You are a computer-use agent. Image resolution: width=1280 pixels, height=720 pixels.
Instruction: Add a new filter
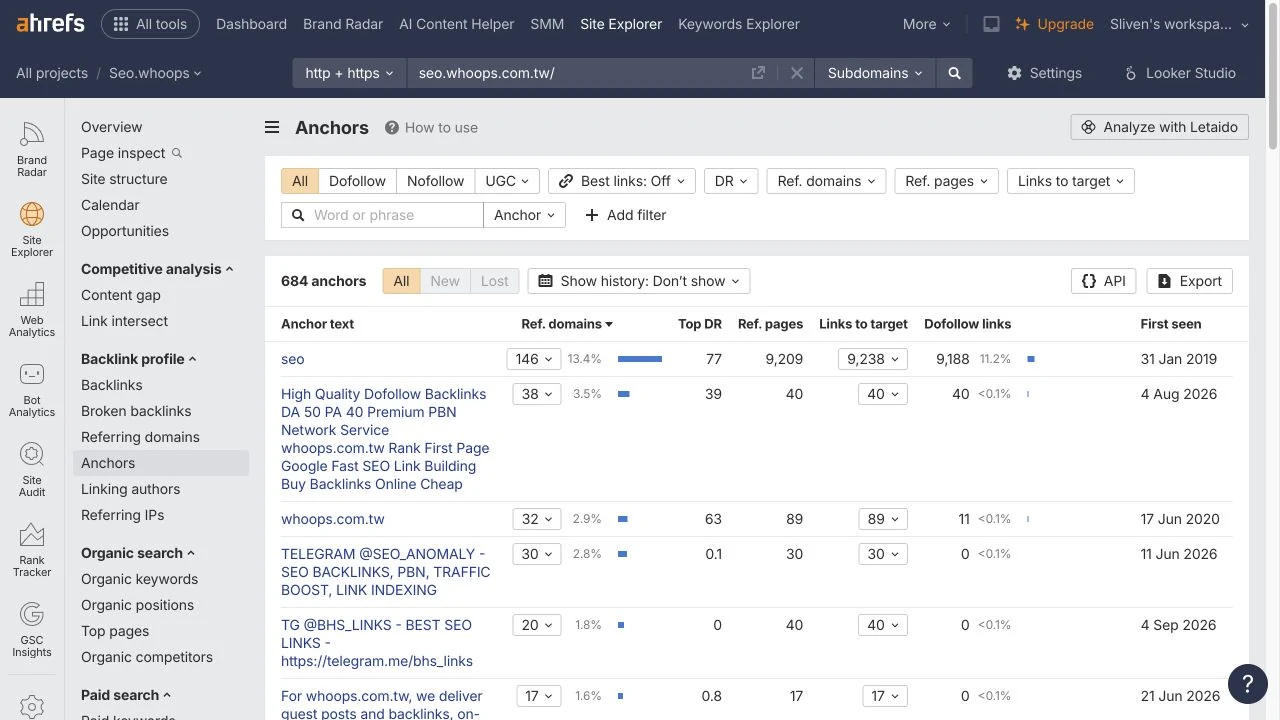point(625,215)
